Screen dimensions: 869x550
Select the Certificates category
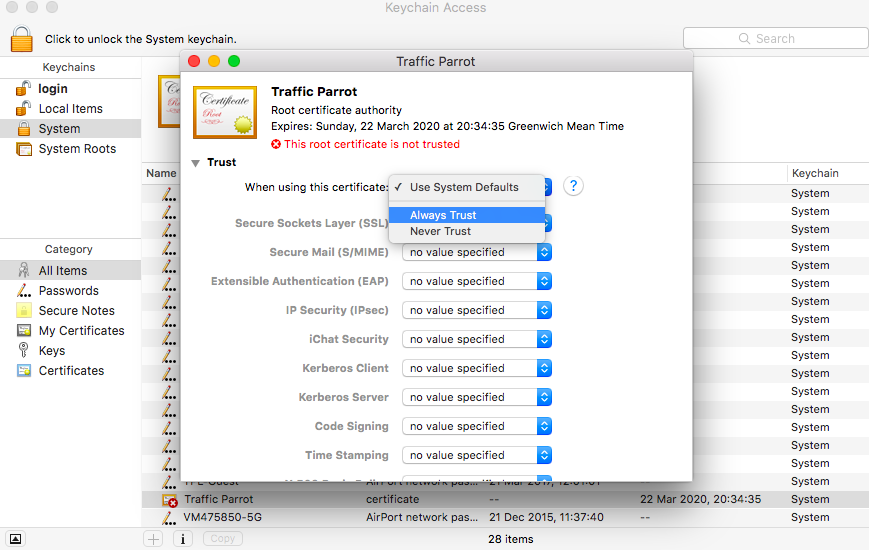tap(71, 370)
